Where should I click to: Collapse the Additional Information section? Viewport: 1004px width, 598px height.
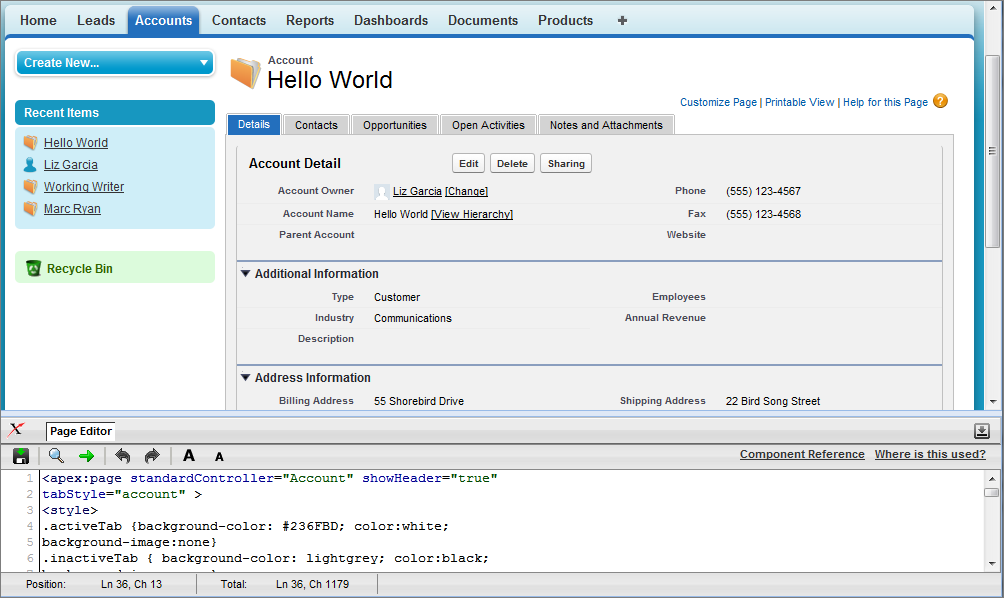point(245,273)
